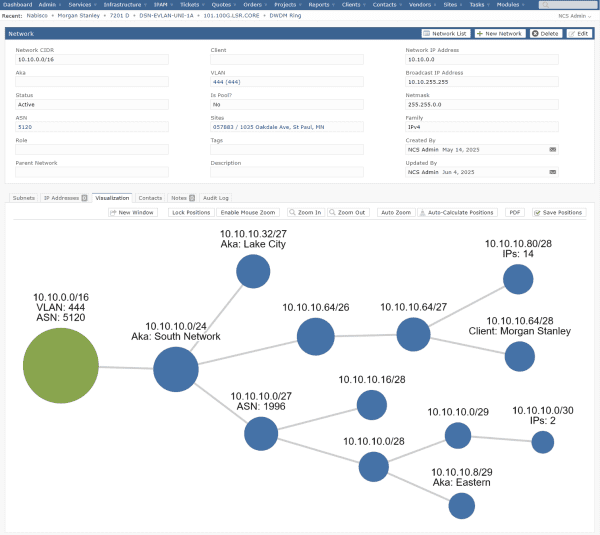
Task: Click the Network List button
Action: point(445,34)
